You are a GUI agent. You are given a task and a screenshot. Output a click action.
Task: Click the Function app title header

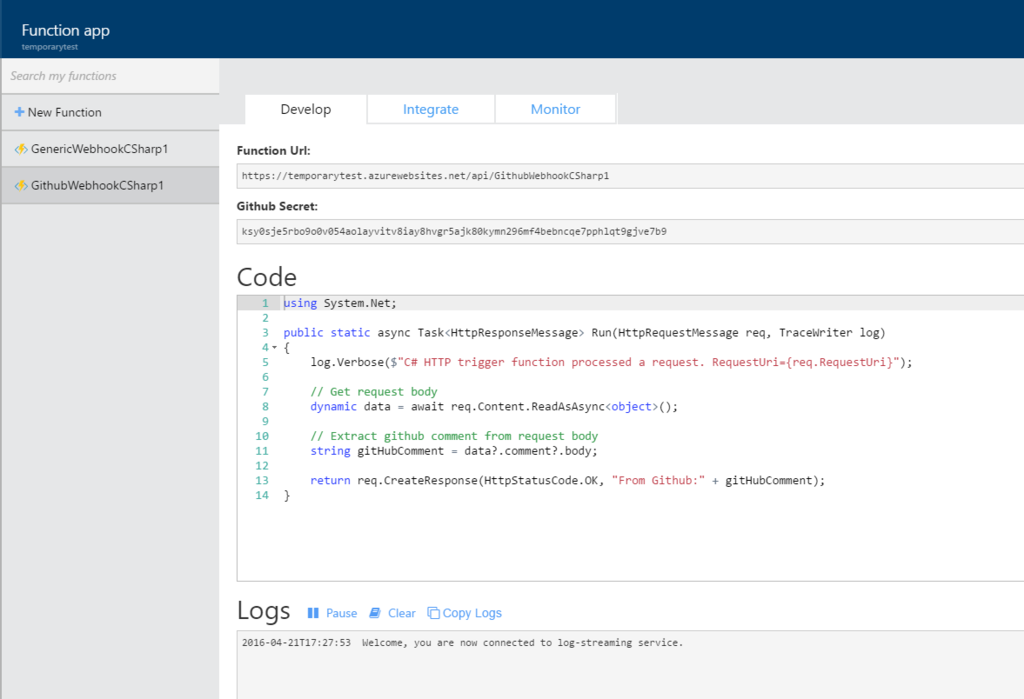coord(64,30)
